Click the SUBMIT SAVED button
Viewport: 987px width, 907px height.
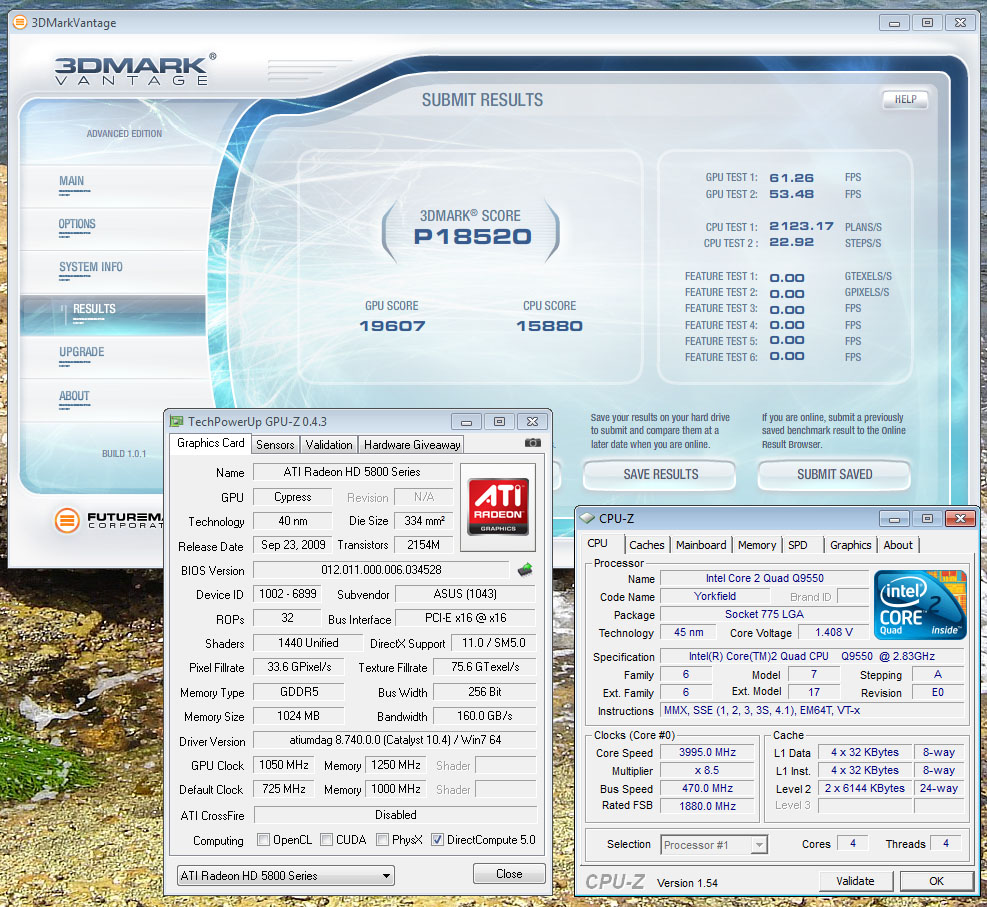click(834, 475)
